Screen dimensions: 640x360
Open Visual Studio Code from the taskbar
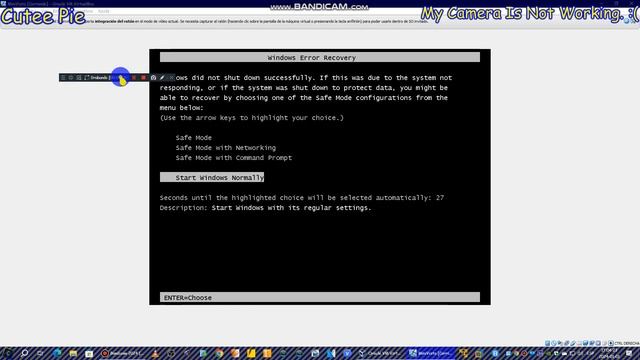click(x=331, y=353)
